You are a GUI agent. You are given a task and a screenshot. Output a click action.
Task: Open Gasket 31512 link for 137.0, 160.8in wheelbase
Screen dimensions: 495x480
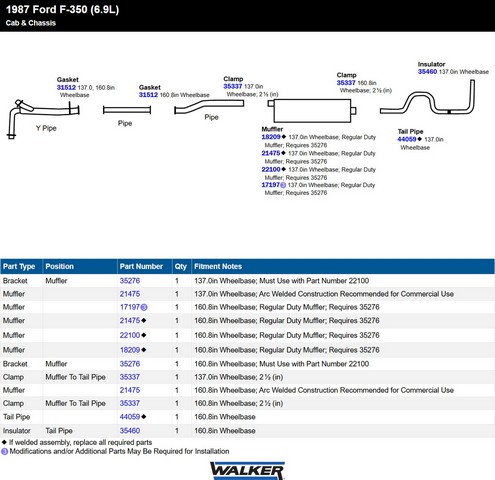[x=66, y=87]
